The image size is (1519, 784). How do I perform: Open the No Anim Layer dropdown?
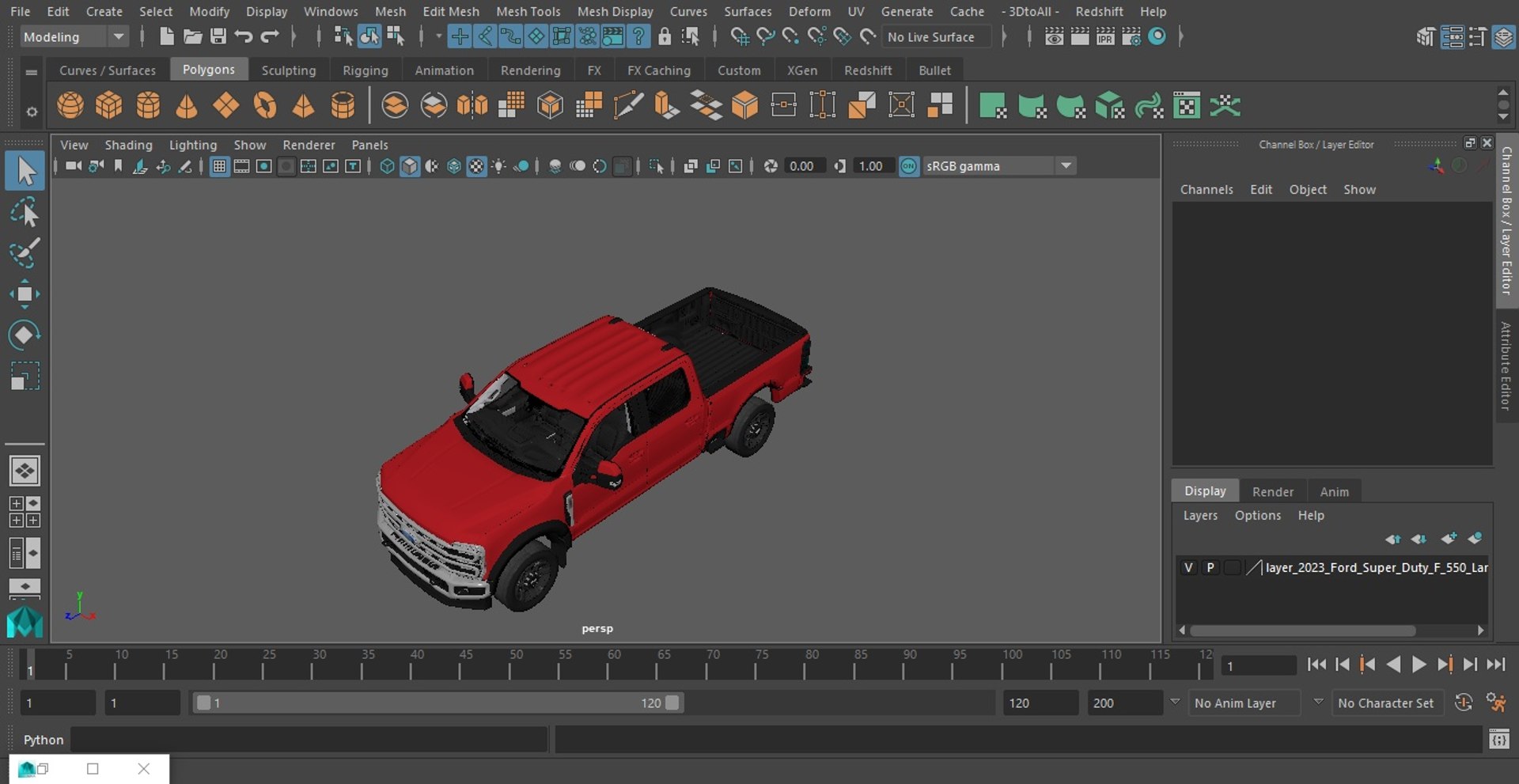click(x=1245, y=703)
